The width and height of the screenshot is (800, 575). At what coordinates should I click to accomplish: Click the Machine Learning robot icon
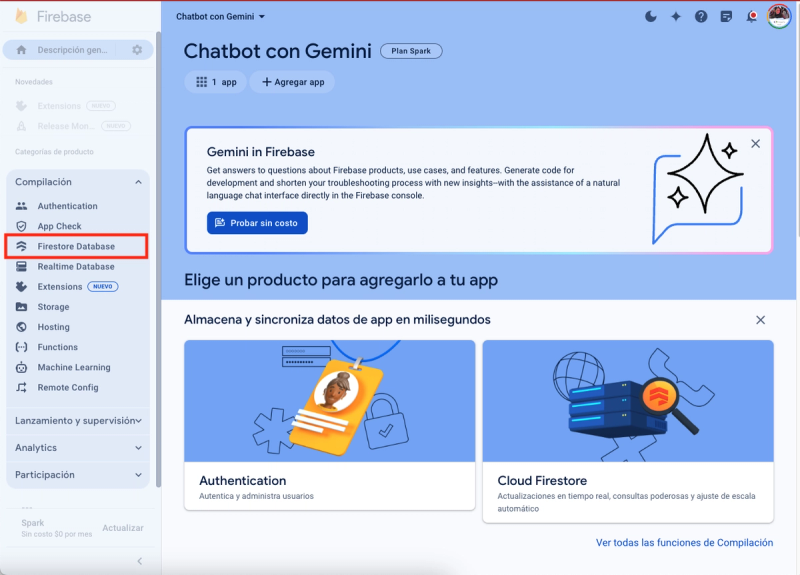[21, 367]
